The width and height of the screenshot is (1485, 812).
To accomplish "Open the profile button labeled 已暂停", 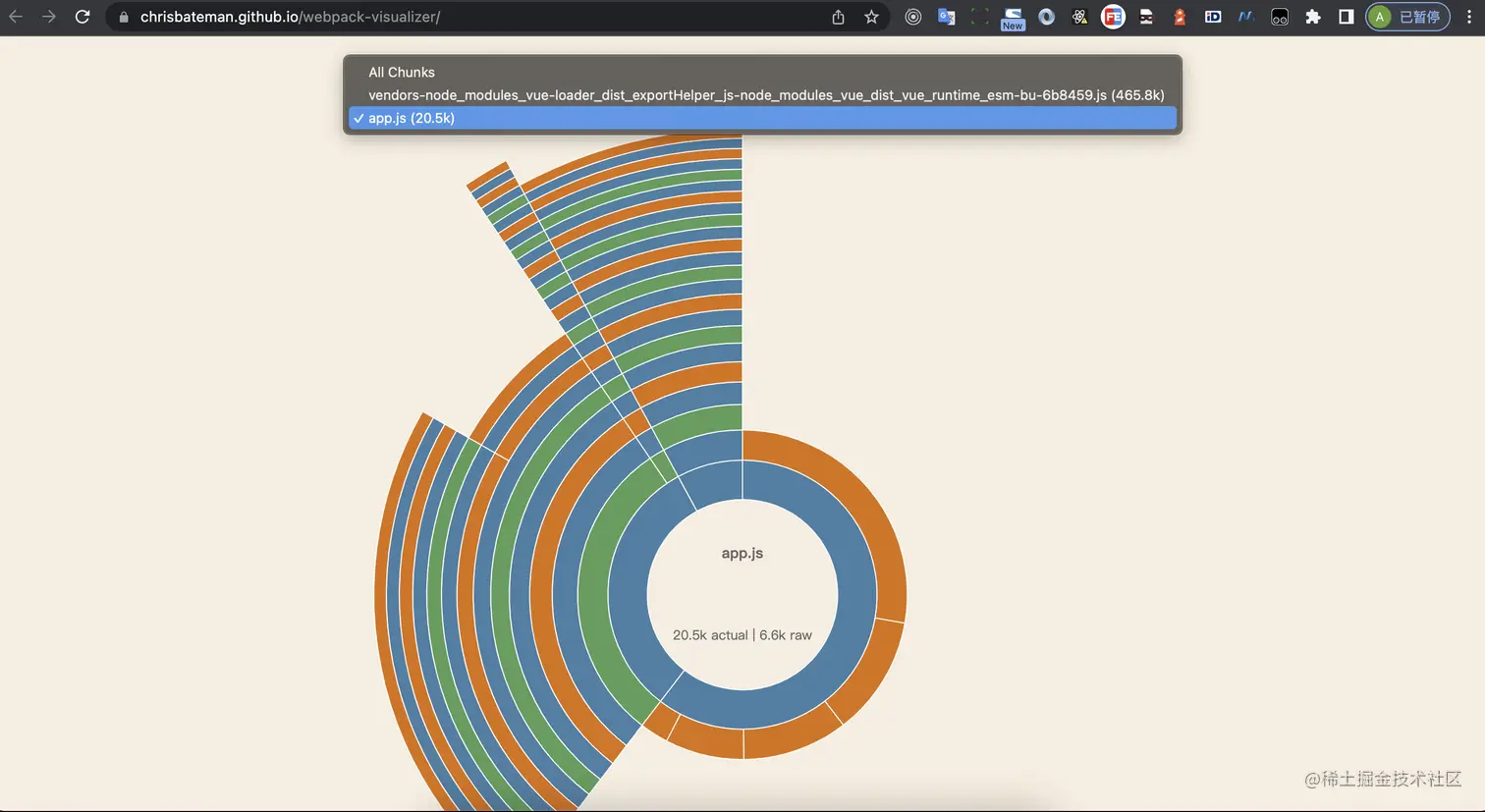I will click(1407, 17).
